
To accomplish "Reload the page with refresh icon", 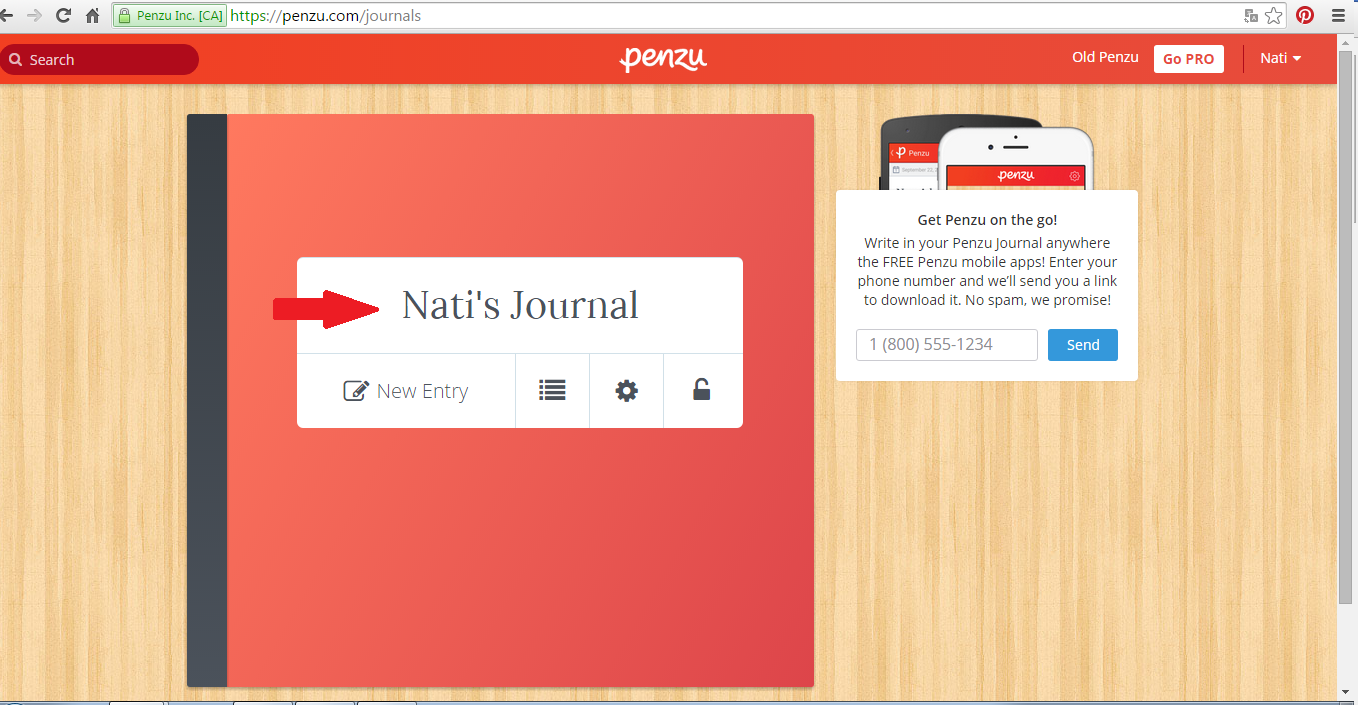I will click(x=64, y=15).
